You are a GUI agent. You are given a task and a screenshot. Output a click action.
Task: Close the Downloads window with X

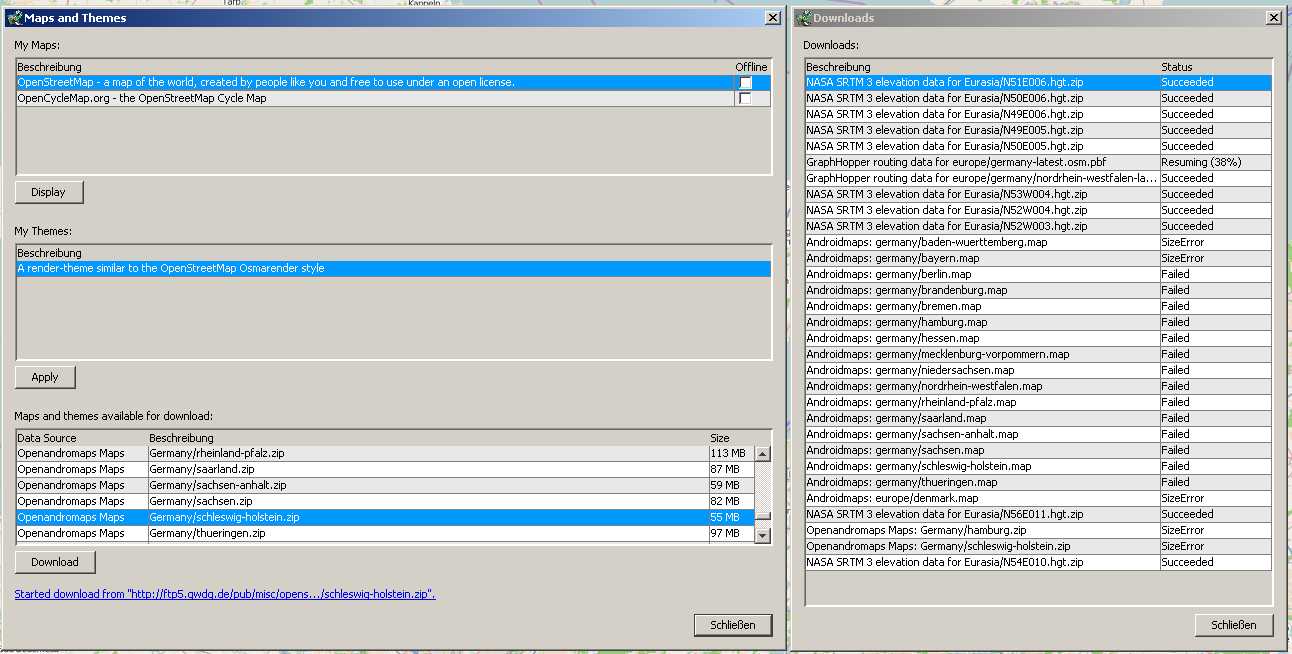(1273, 18)
